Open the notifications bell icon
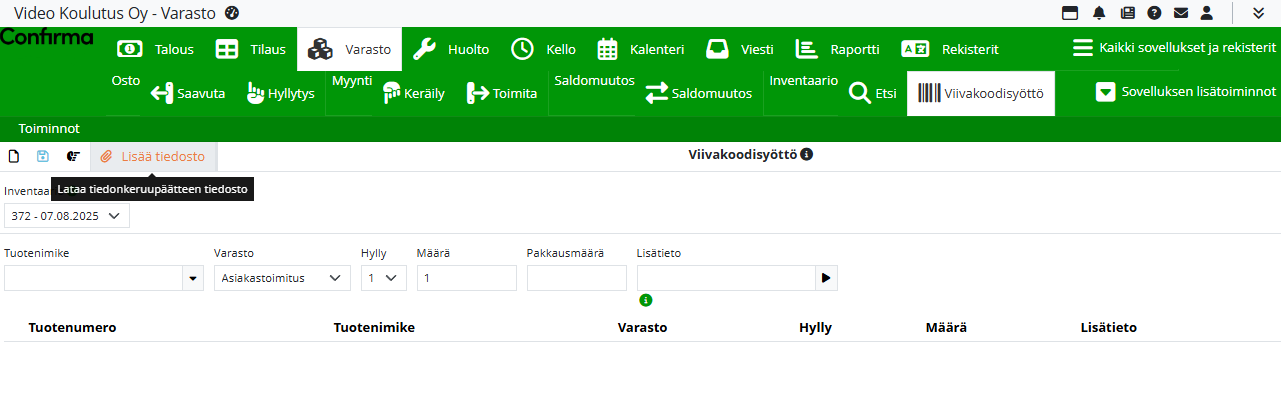Image resolution: width=1281 pixels, height=414 pixels. (x=1099, y=13)
